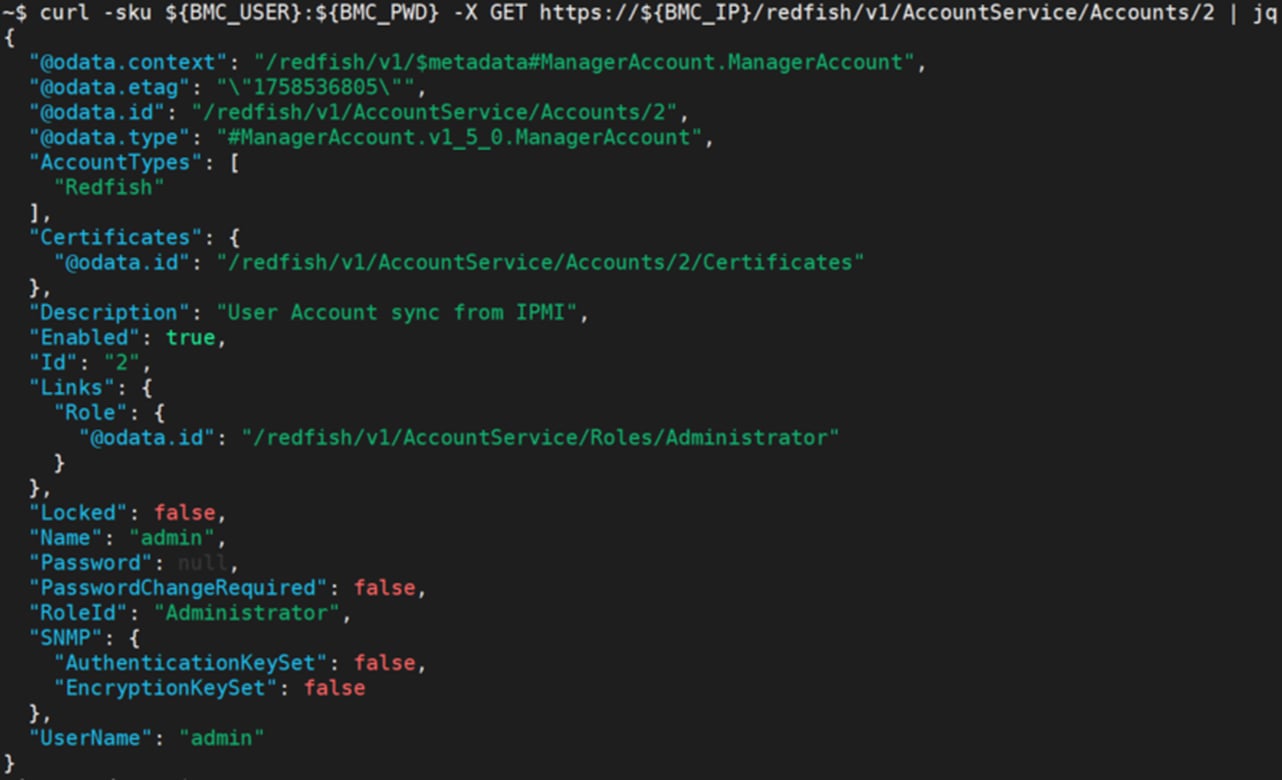Click the true value of Enabled
Viewport: 1282px width, 780px height.
(x=190, y=337)
